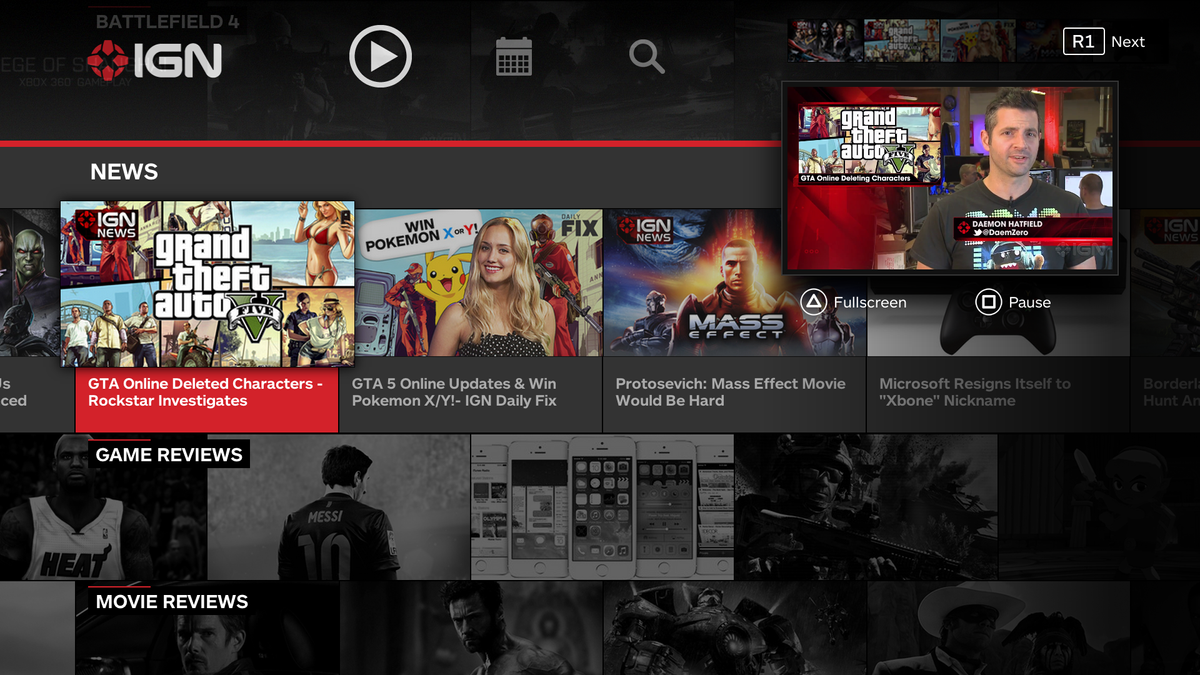Open the NEWS section header
Image resolution: width=1200 pixels, height=675 pixels.
click(x=124, y=171)
